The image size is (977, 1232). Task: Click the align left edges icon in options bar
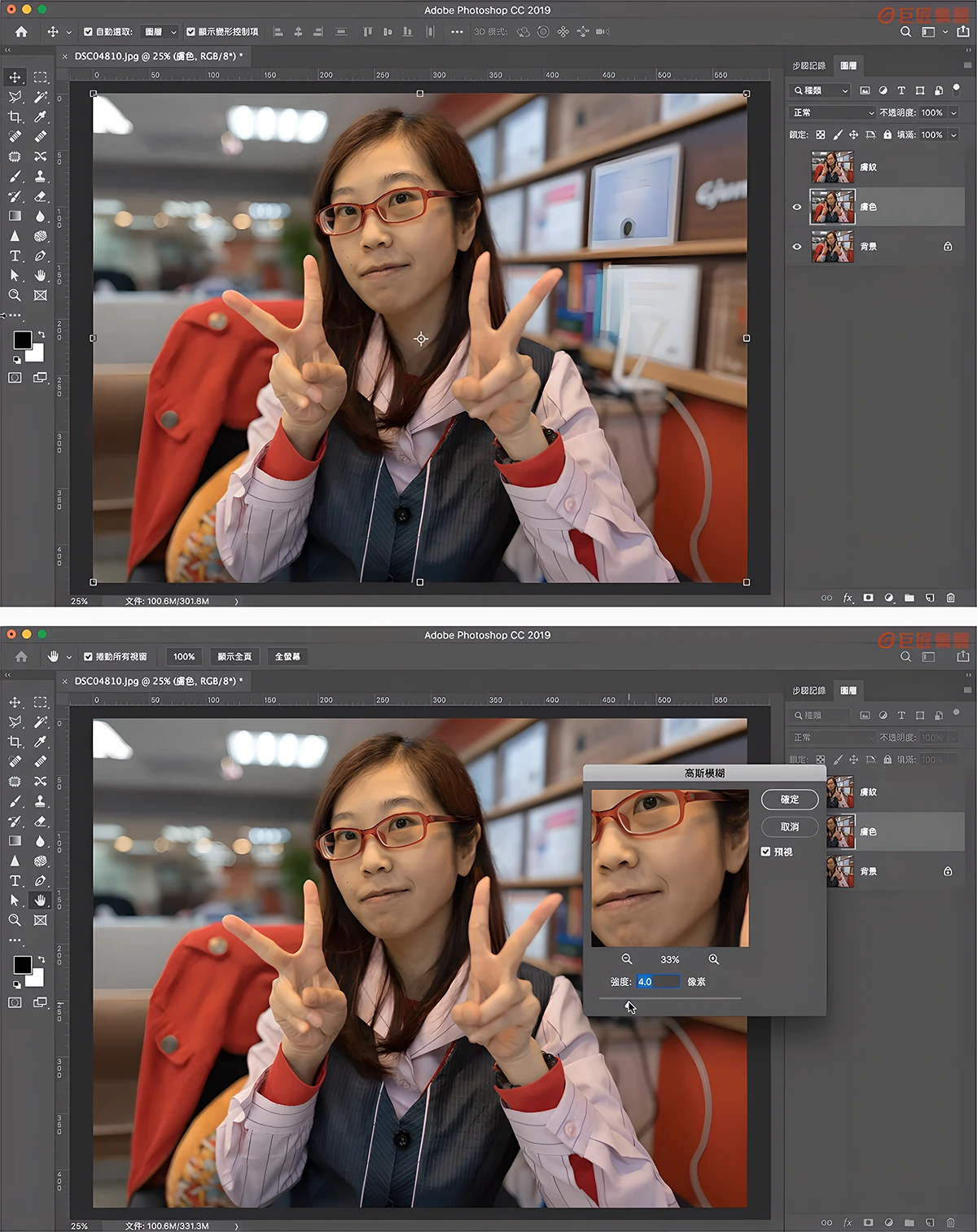coord(278,32)
